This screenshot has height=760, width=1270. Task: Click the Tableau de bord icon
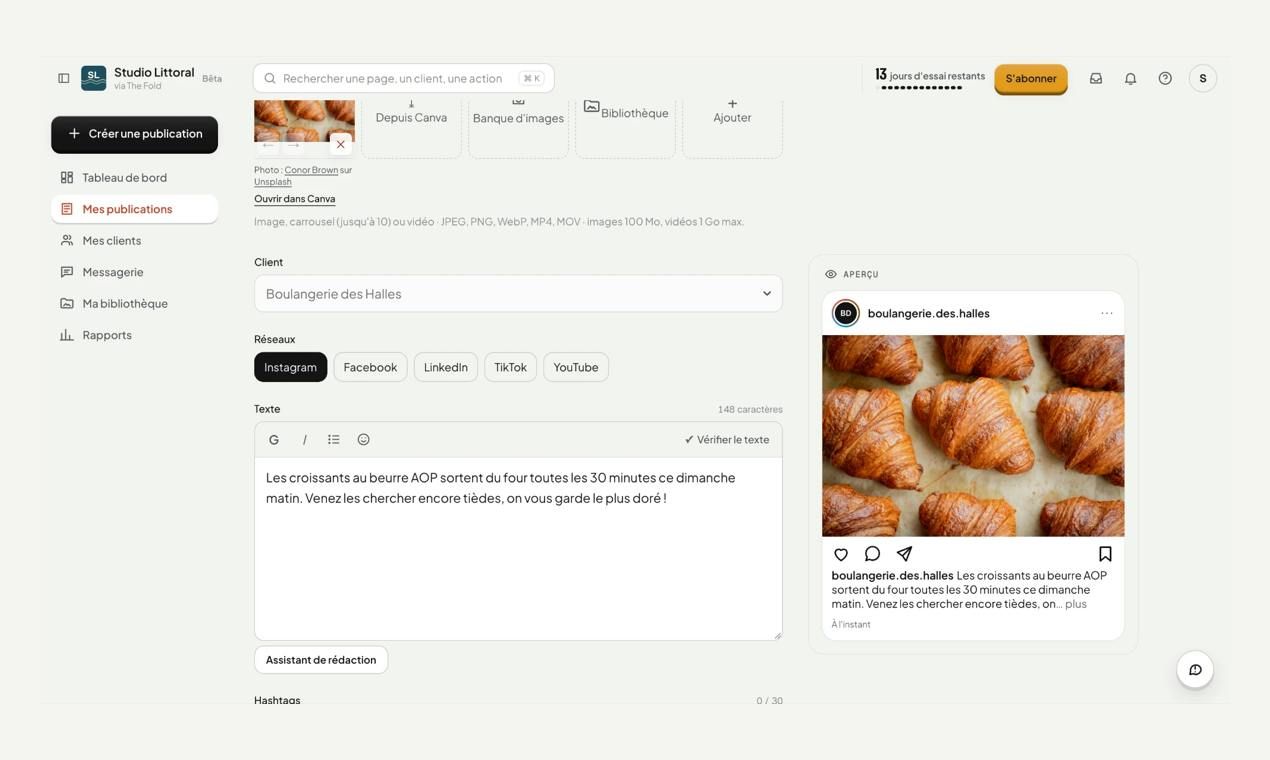pyautogui.click(x=67, y=177)
